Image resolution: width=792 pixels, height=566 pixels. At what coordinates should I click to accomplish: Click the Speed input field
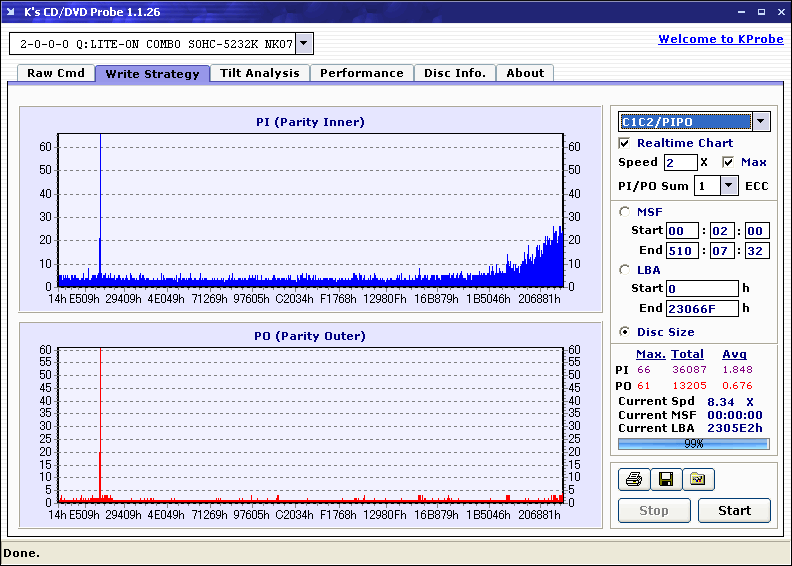point(680,162)
